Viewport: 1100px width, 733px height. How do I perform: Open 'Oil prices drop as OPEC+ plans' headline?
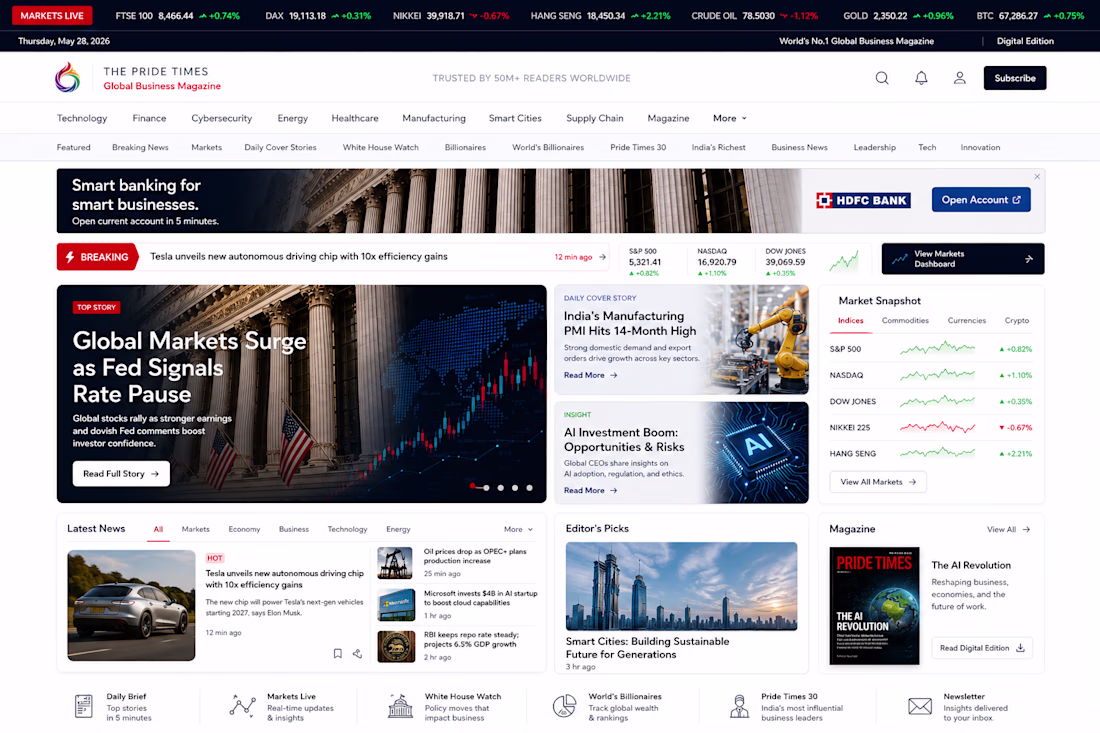click(x=475, y=556)
